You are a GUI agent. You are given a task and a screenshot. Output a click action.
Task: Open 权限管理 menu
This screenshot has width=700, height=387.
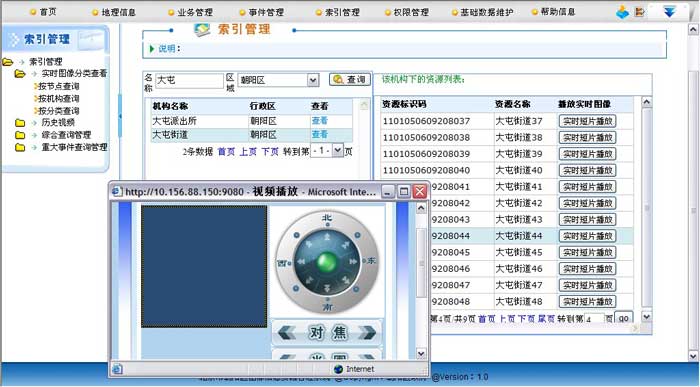(x=411, y=12)
